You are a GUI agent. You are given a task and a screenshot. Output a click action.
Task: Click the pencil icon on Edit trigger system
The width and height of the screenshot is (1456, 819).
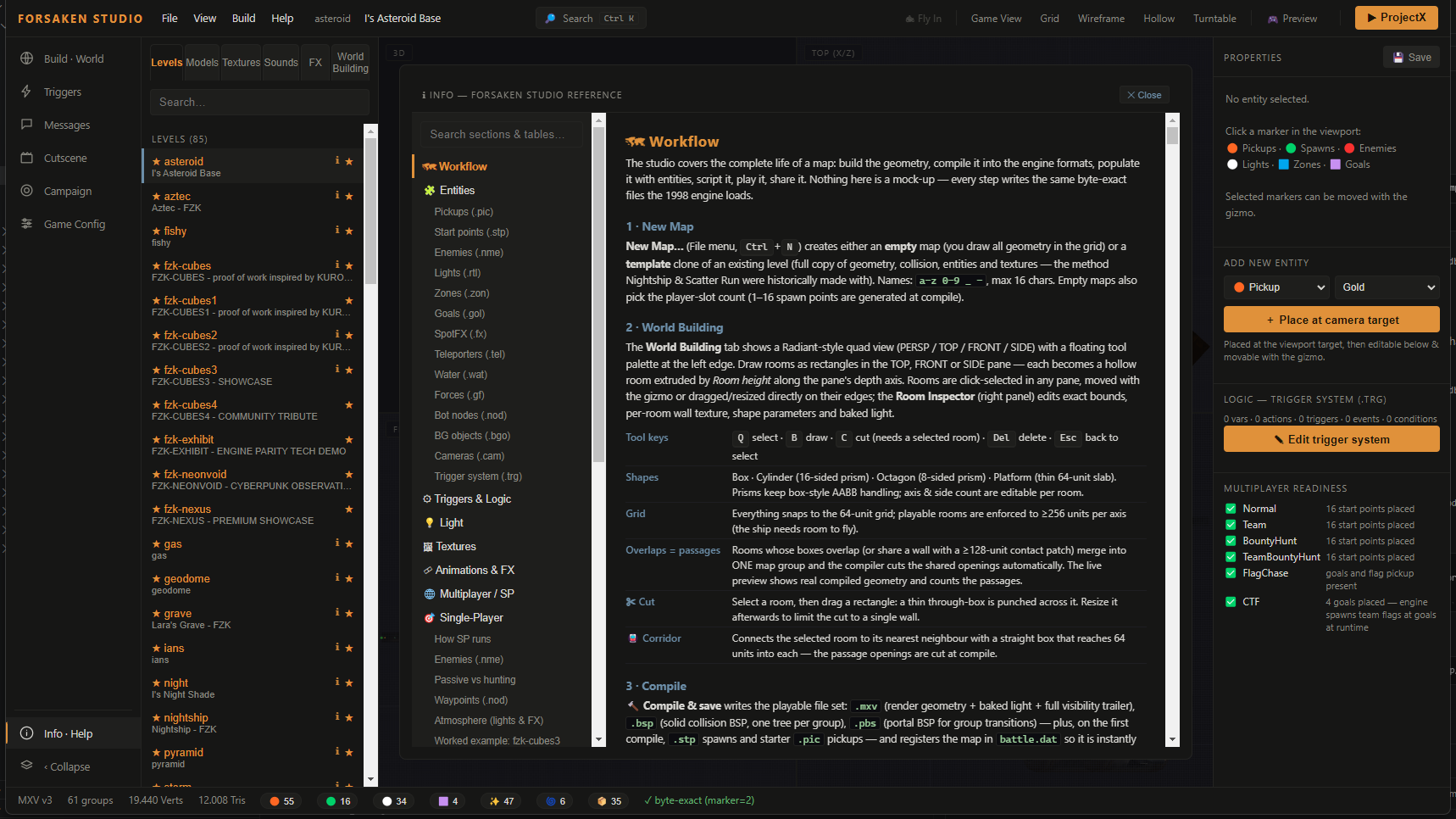coord(1279,439)
